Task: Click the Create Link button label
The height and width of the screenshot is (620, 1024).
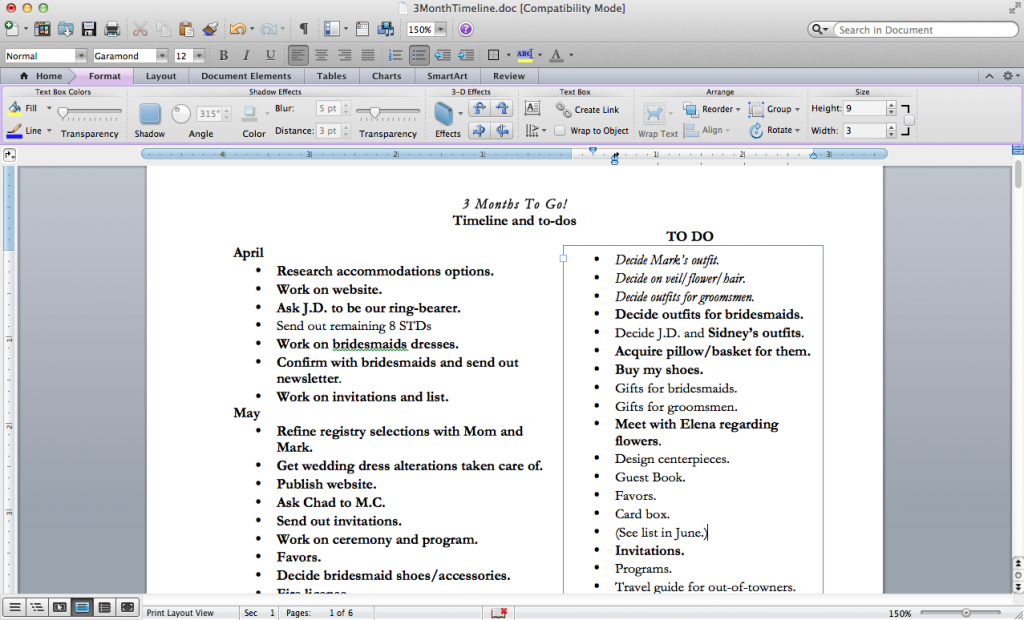Action: [597, 110]
